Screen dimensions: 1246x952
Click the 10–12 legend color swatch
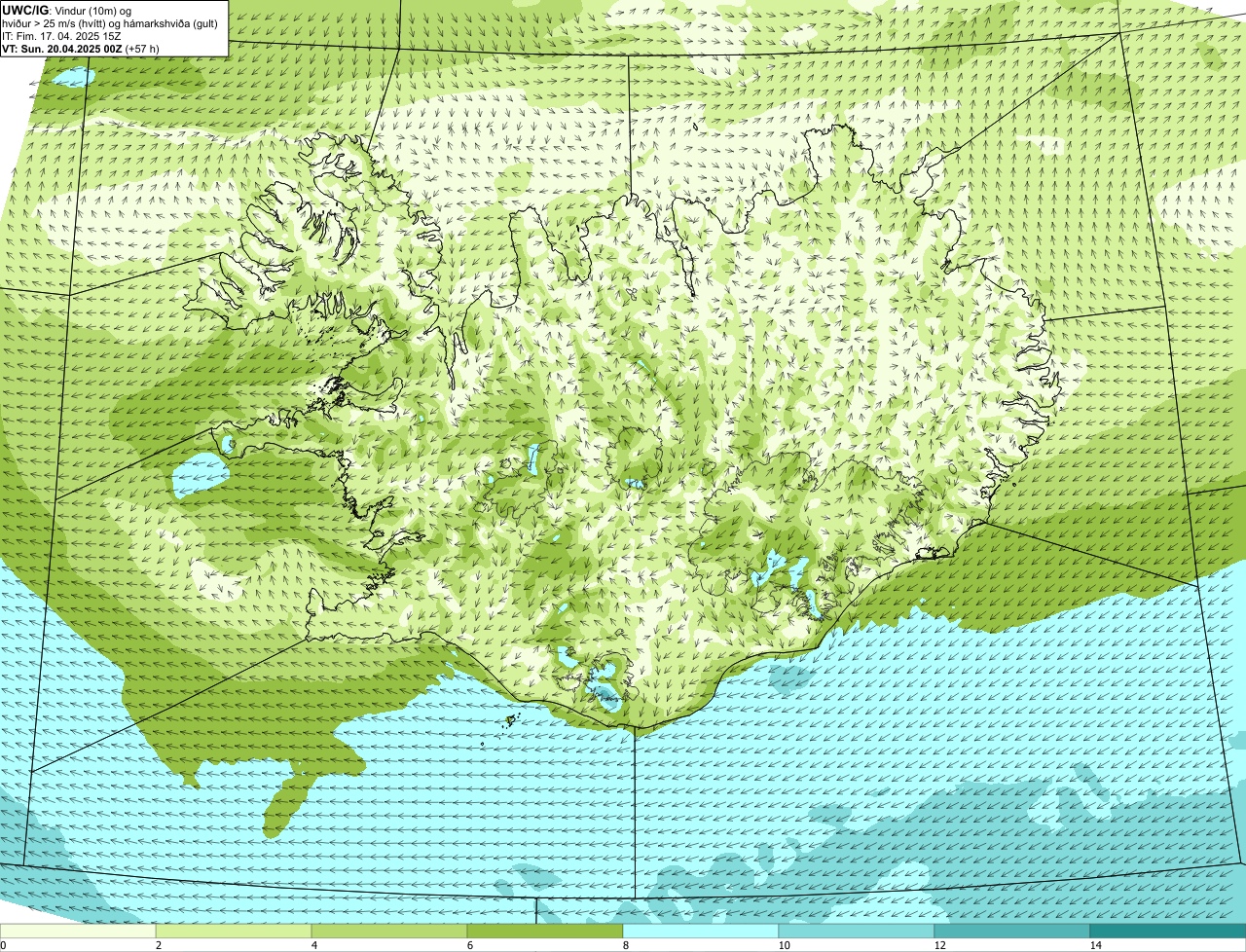[857, 931]
